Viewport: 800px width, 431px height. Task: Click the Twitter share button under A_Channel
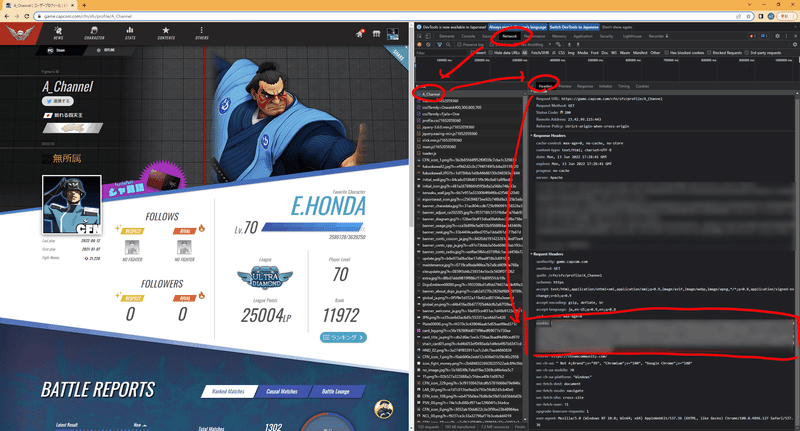pyautogui.click(x=58, y=101)
